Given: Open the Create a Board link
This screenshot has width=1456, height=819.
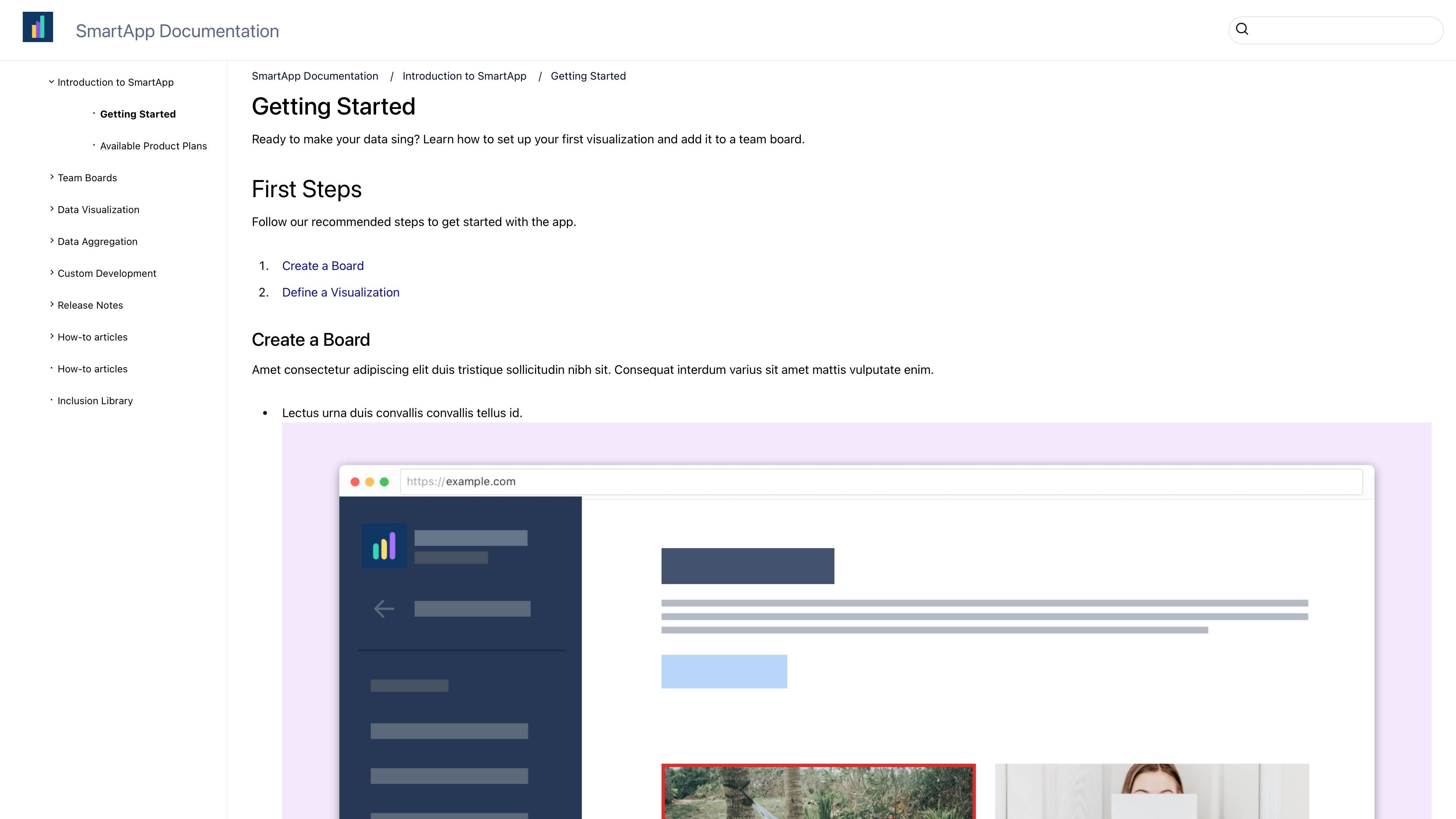Looking at the screenshot, I should point(323,265).
